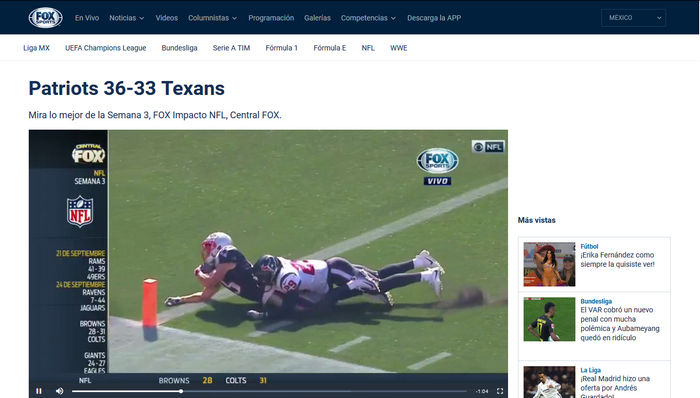
Task: Select UEFA Champions League tab
Action: click(105, 48)
